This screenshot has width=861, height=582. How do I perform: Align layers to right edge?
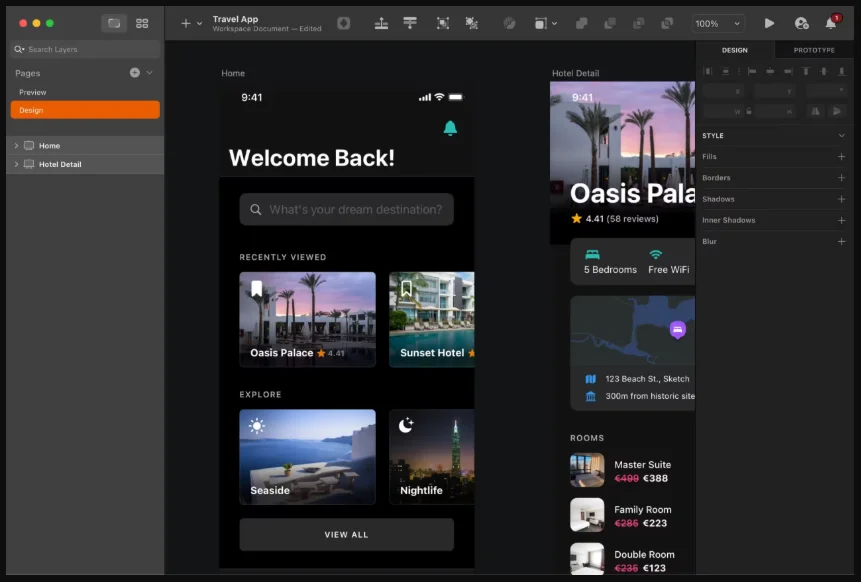point(788,71)
